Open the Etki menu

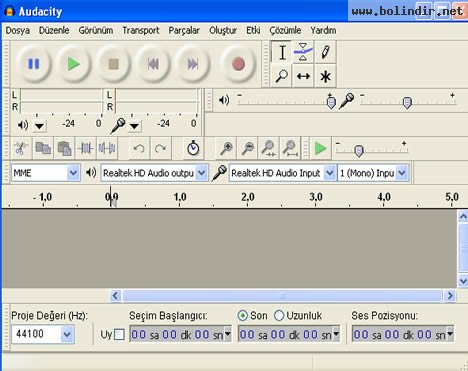(253, 30)
